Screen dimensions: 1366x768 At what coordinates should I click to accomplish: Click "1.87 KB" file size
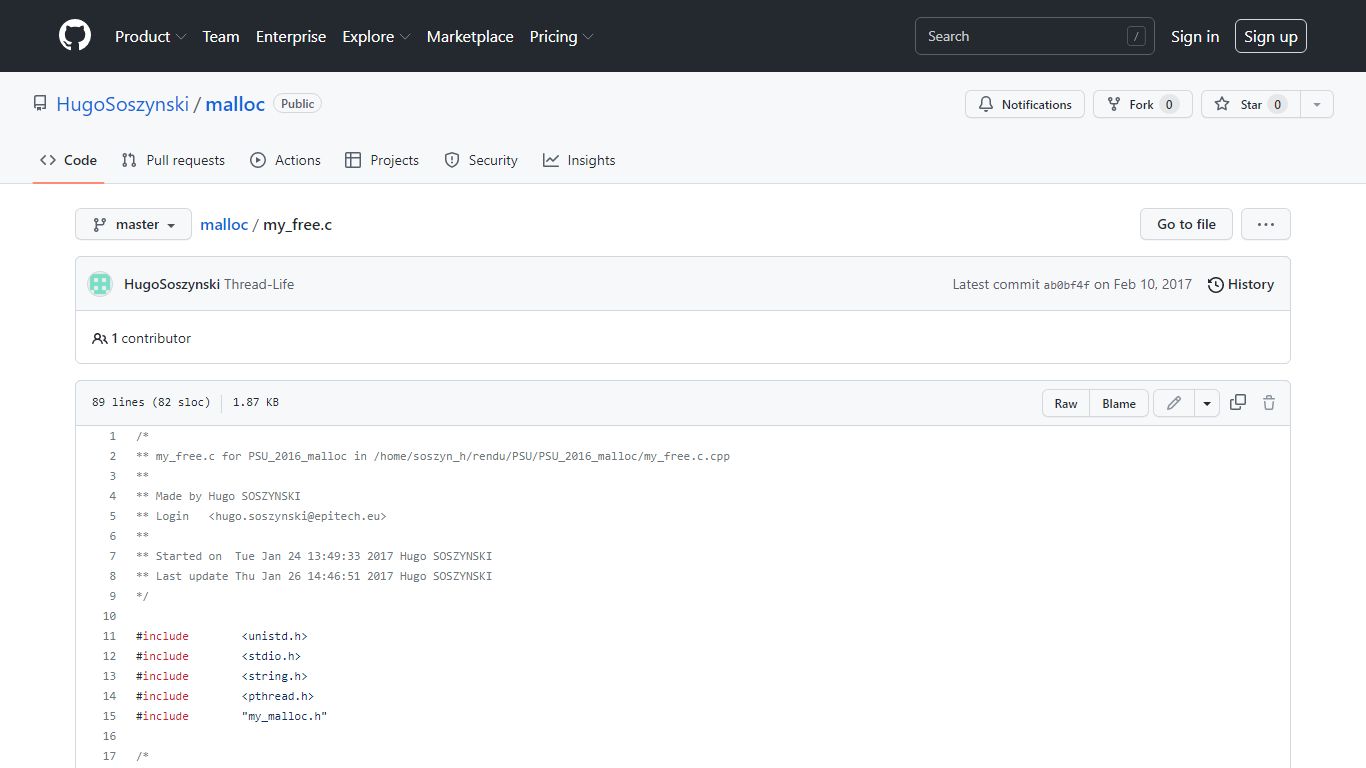(256, 403)
